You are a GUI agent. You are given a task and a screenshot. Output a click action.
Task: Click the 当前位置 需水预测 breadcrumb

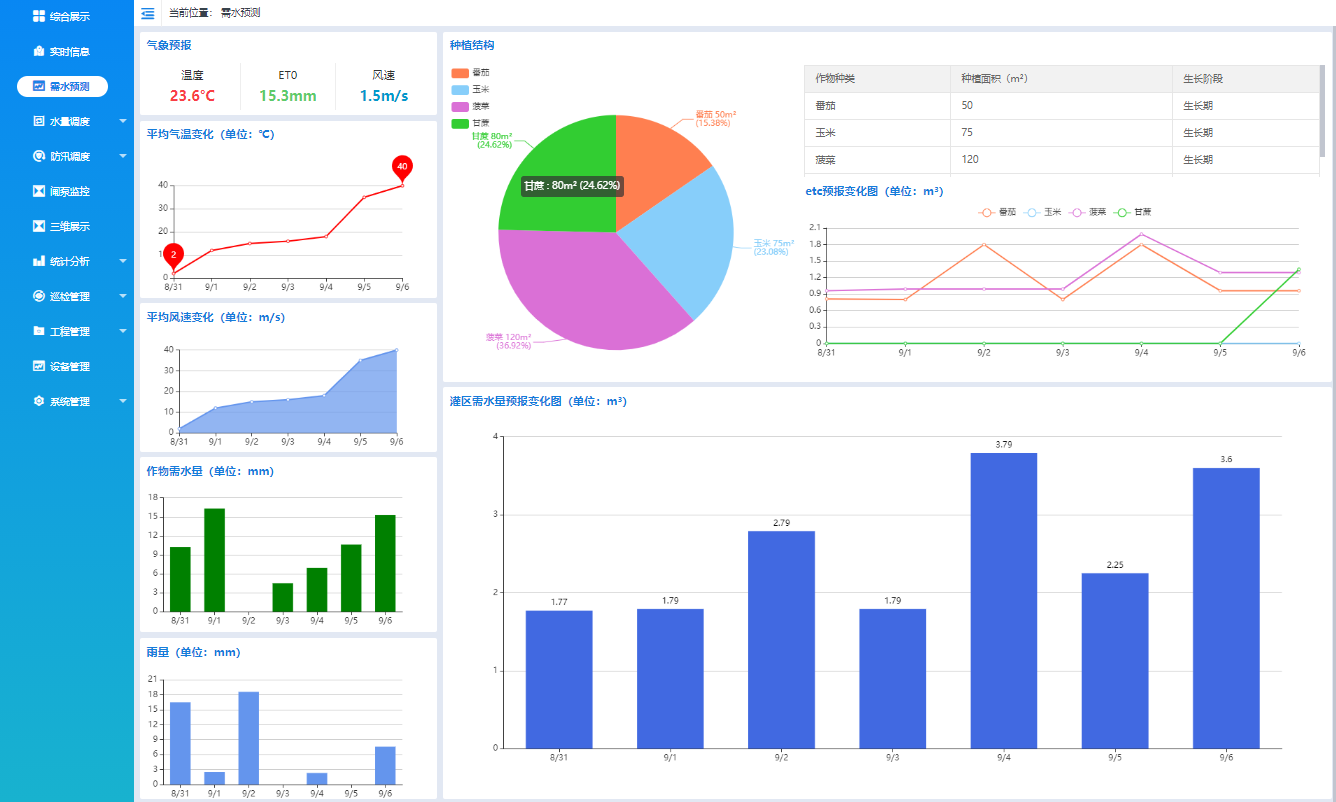(215, 13)
